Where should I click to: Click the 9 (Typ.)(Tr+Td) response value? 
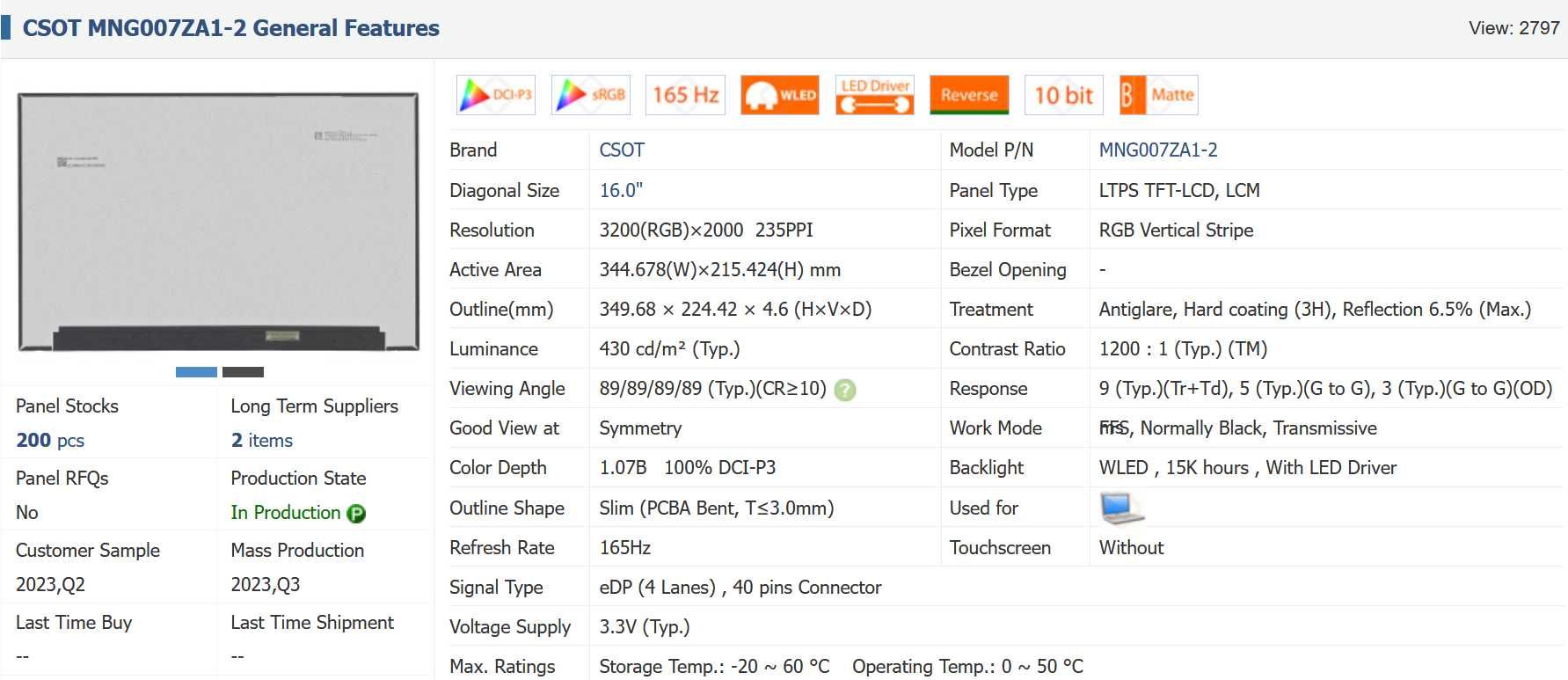click(x=1326, y=389)
